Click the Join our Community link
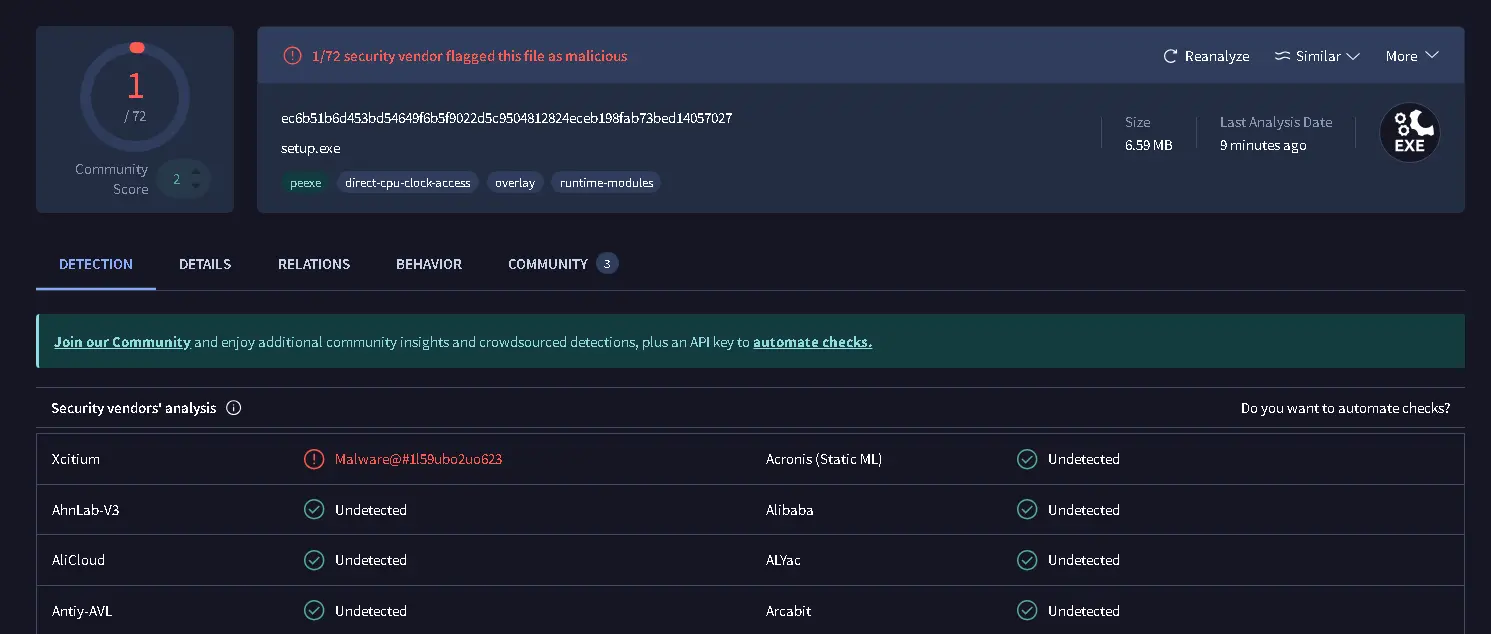Viewport: 1491px width, 634px height. click(x=122, y=342)
